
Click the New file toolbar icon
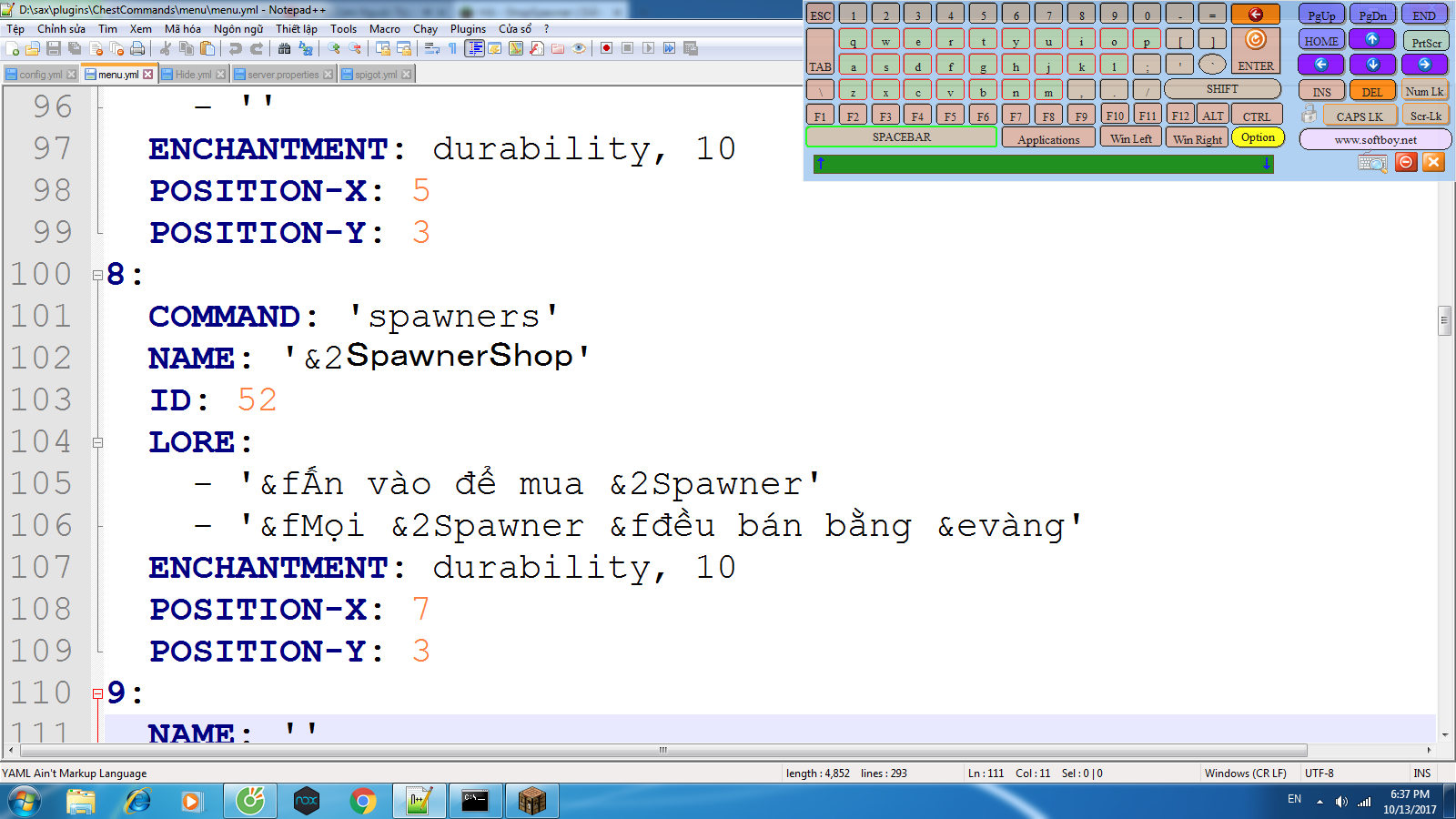tap(13, 48)
